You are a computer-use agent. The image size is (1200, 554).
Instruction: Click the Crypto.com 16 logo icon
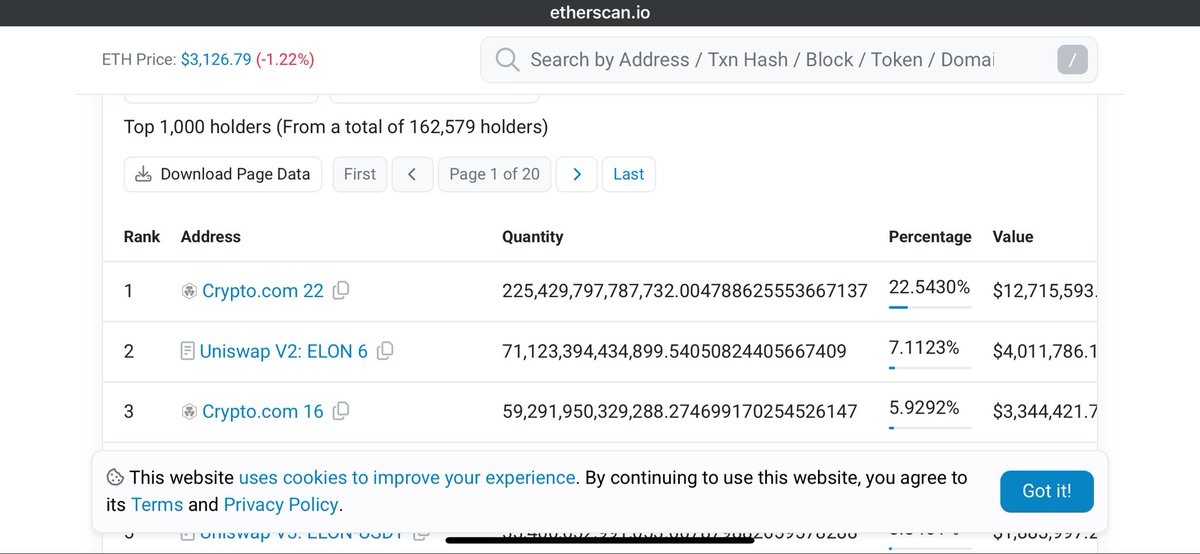(189, 411)
